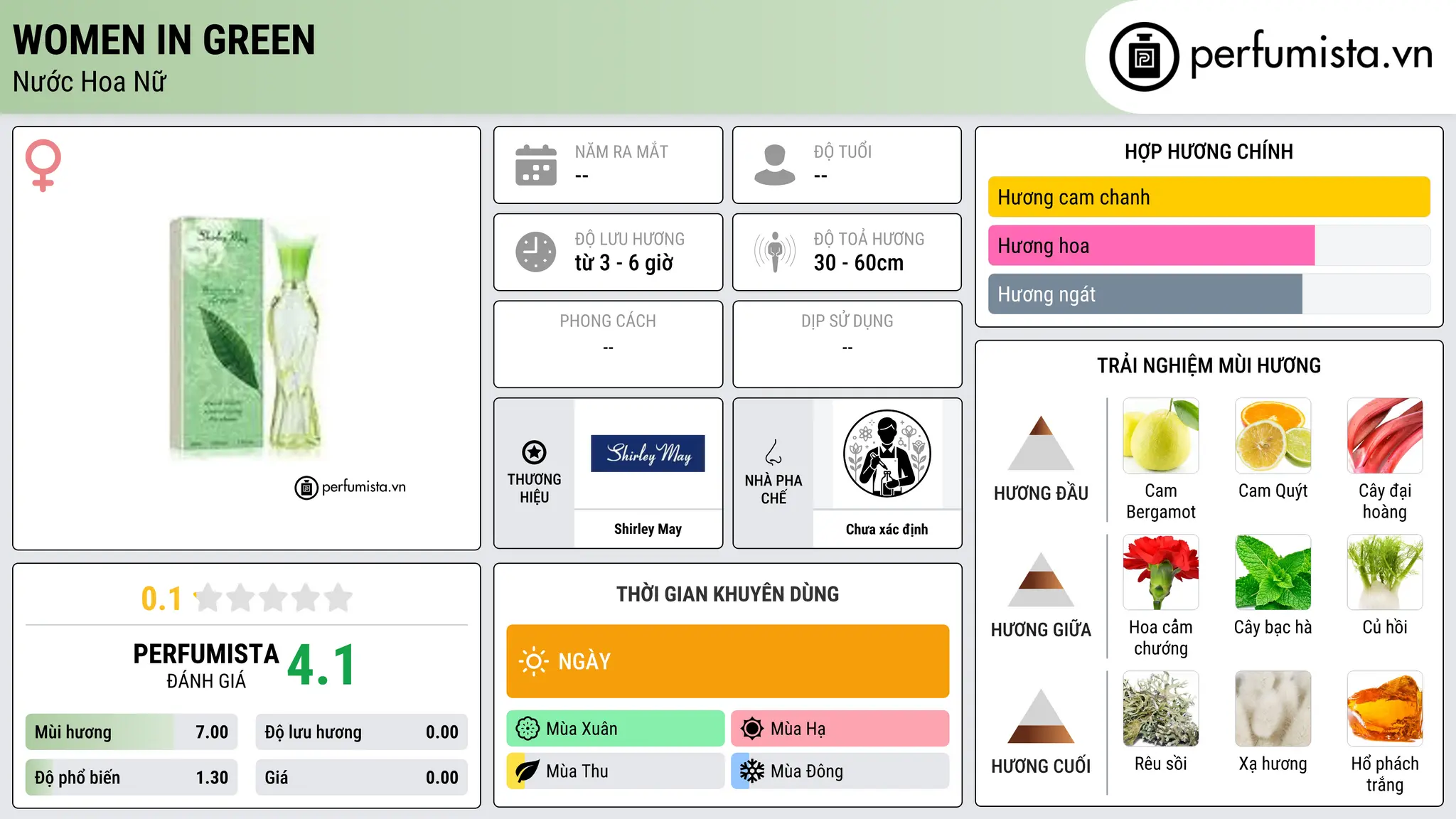Click the snowflake icon for Mùa Đông
This screenshot has width=1456, height=819.
click(751, 771)
